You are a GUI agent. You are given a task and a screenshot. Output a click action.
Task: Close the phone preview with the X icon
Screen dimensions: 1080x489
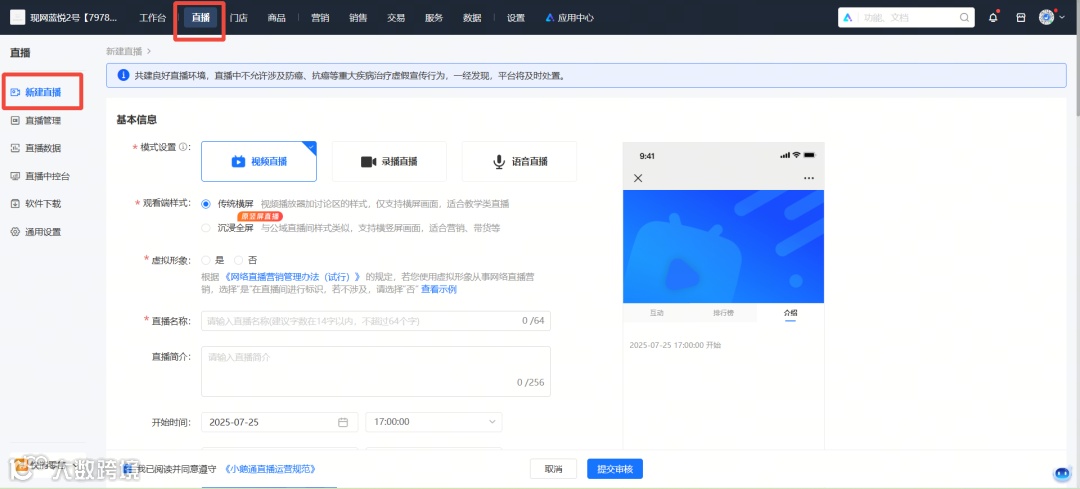[638, 178]
